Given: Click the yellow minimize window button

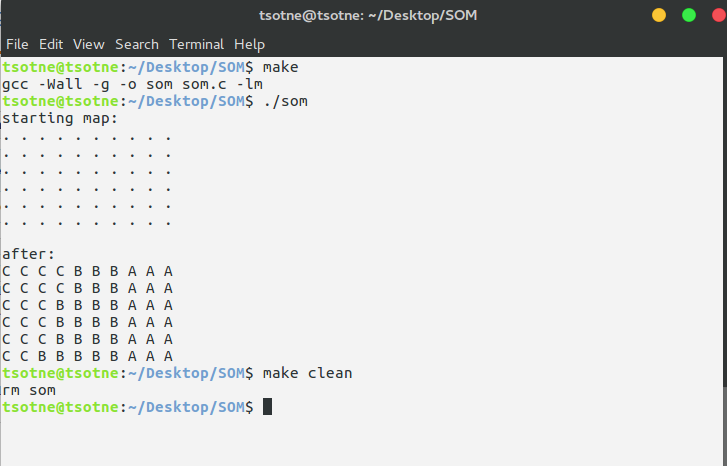Looking at the screenshot, I should [x=659, y=15].
